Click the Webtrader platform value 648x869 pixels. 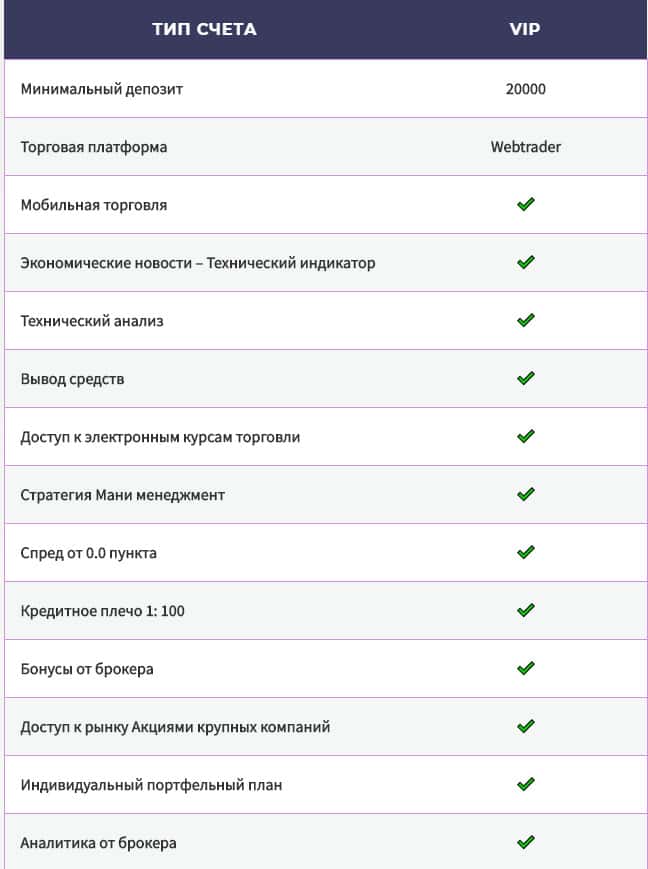[x=525, y=147]
